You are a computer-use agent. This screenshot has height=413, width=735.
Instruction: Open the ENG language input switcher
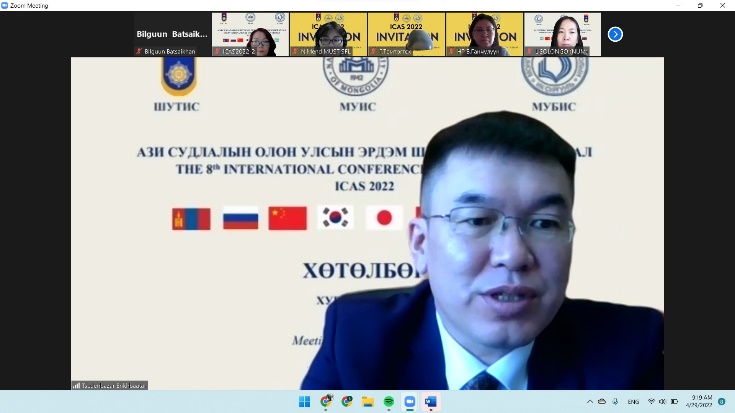[x=633, y=402]
